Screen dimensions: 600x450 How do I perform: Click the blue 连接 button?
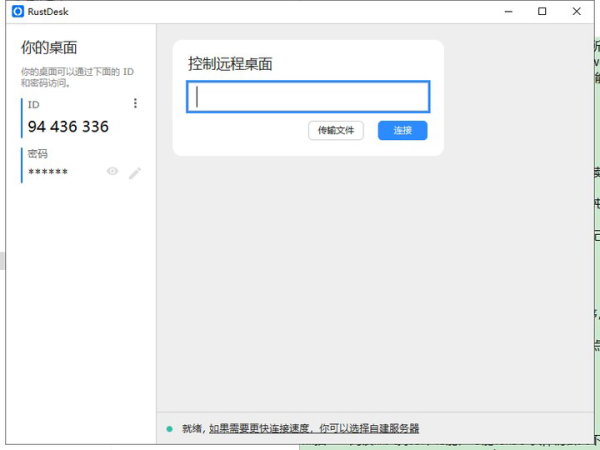click(x=403, y=130)
